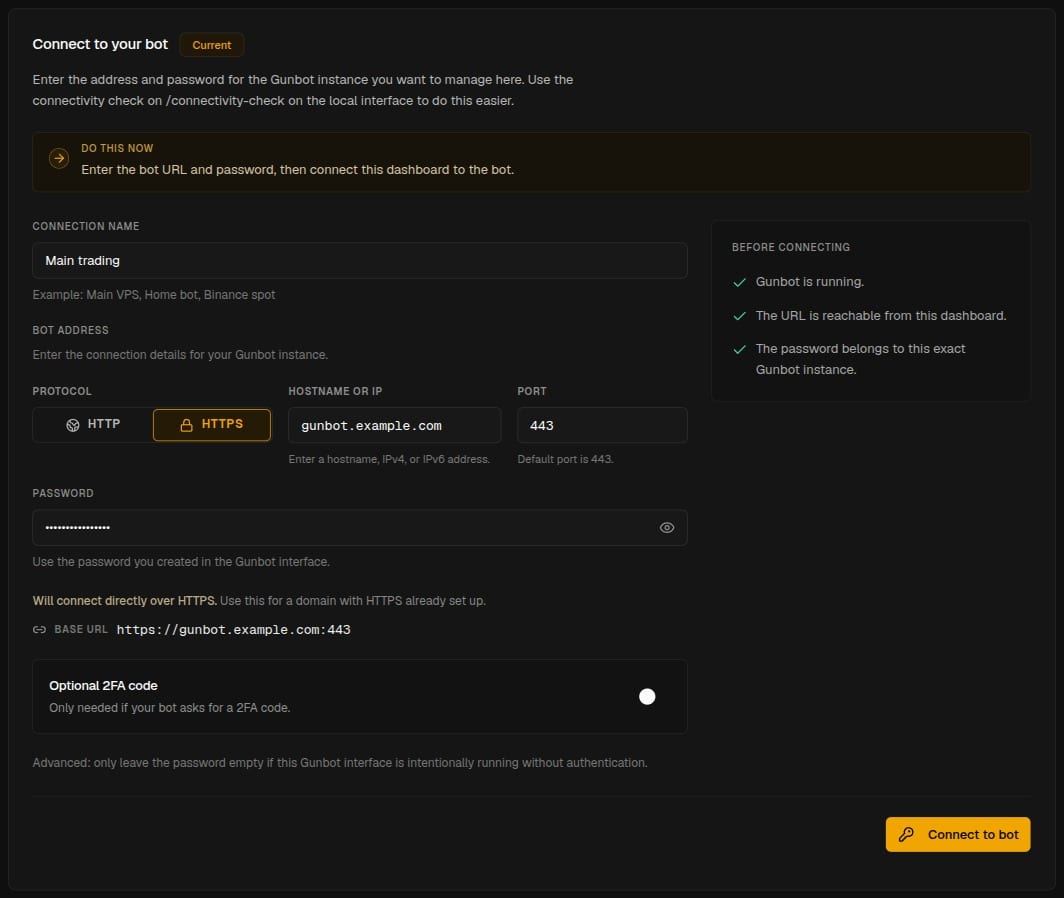Click the base URL https://gunbot.example.com:443 text
Image resolution: width=1064 pixels, height=898 pixels.
[233, 629]
